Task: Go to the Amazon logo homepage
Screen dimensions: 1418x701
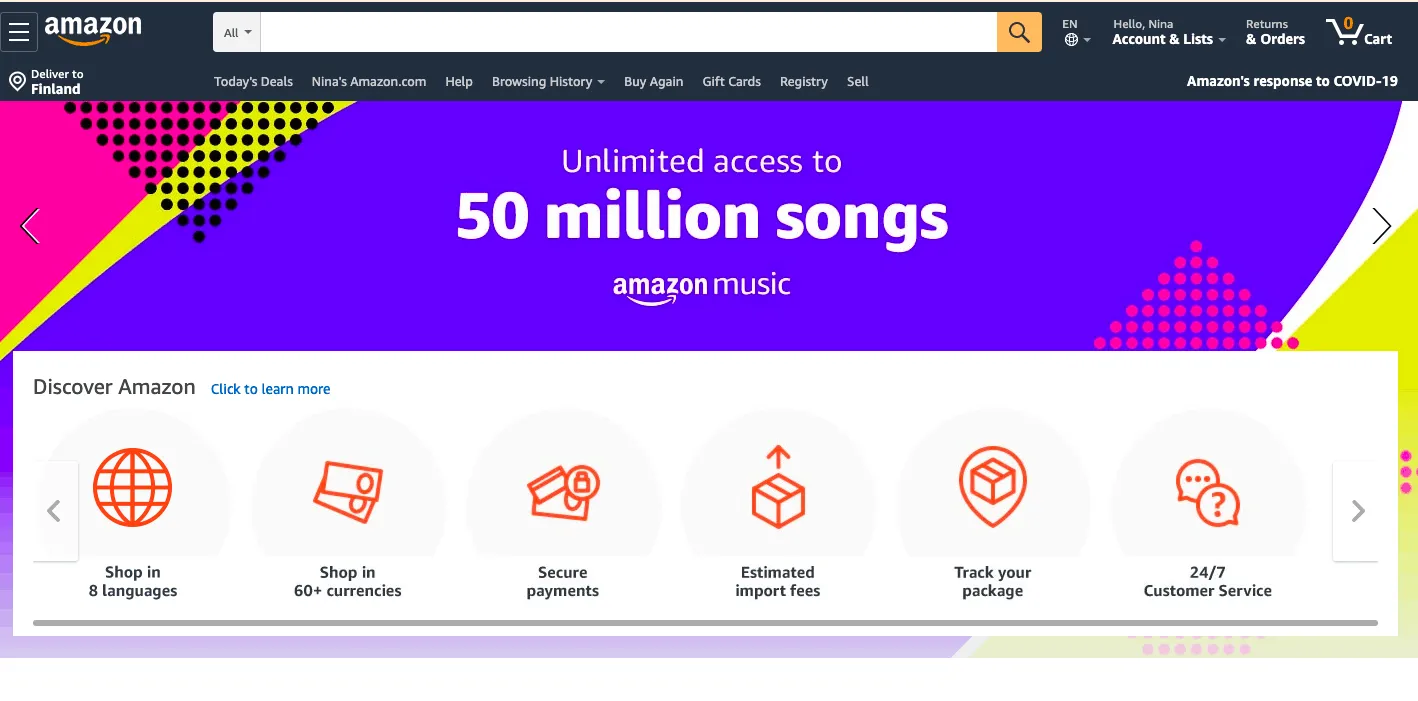Action: point(93,31)
